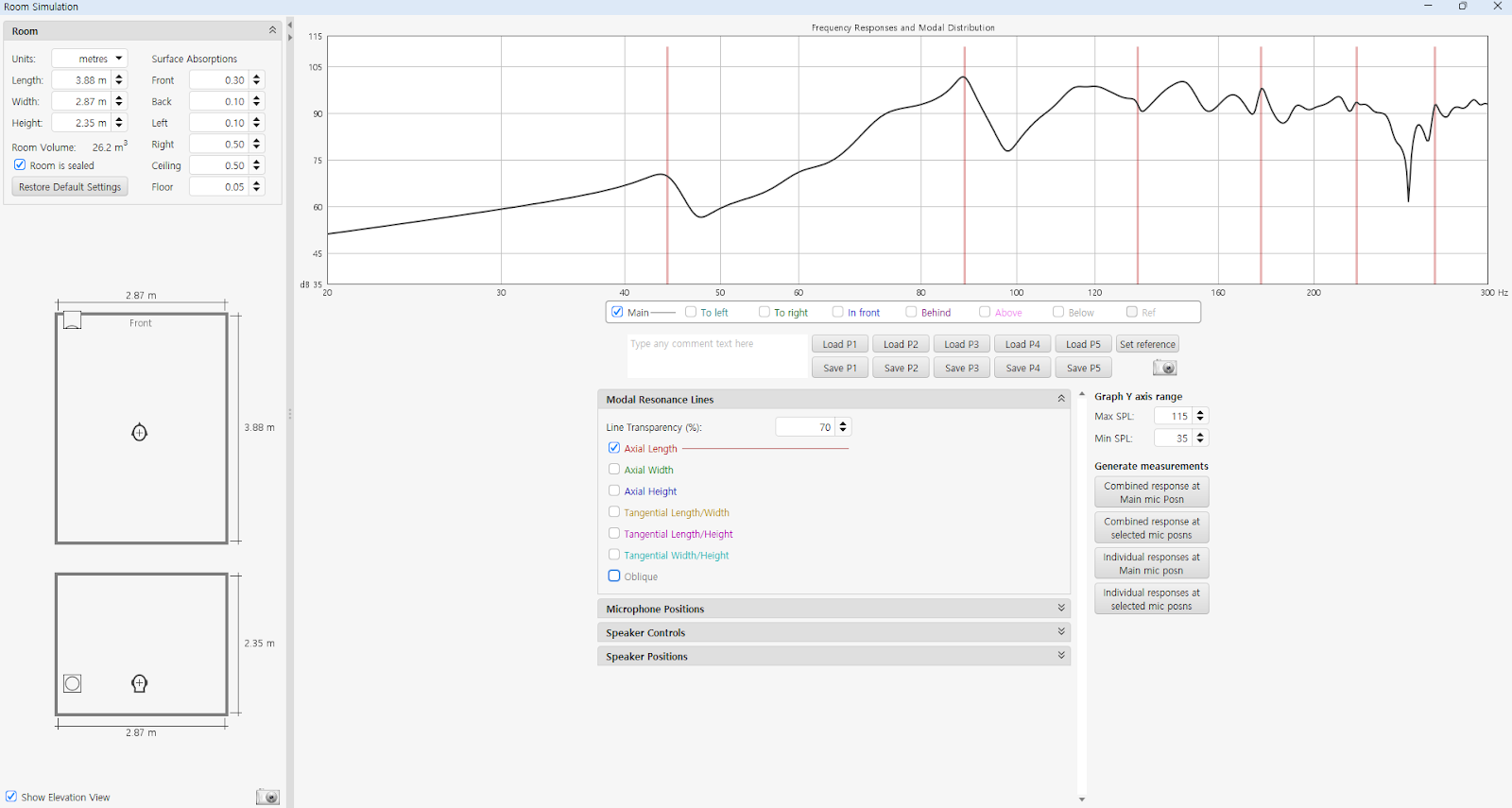Select the speaker icon in the plan view
Viewport: 1512px width, 808px height.
[x=72, y=320]
